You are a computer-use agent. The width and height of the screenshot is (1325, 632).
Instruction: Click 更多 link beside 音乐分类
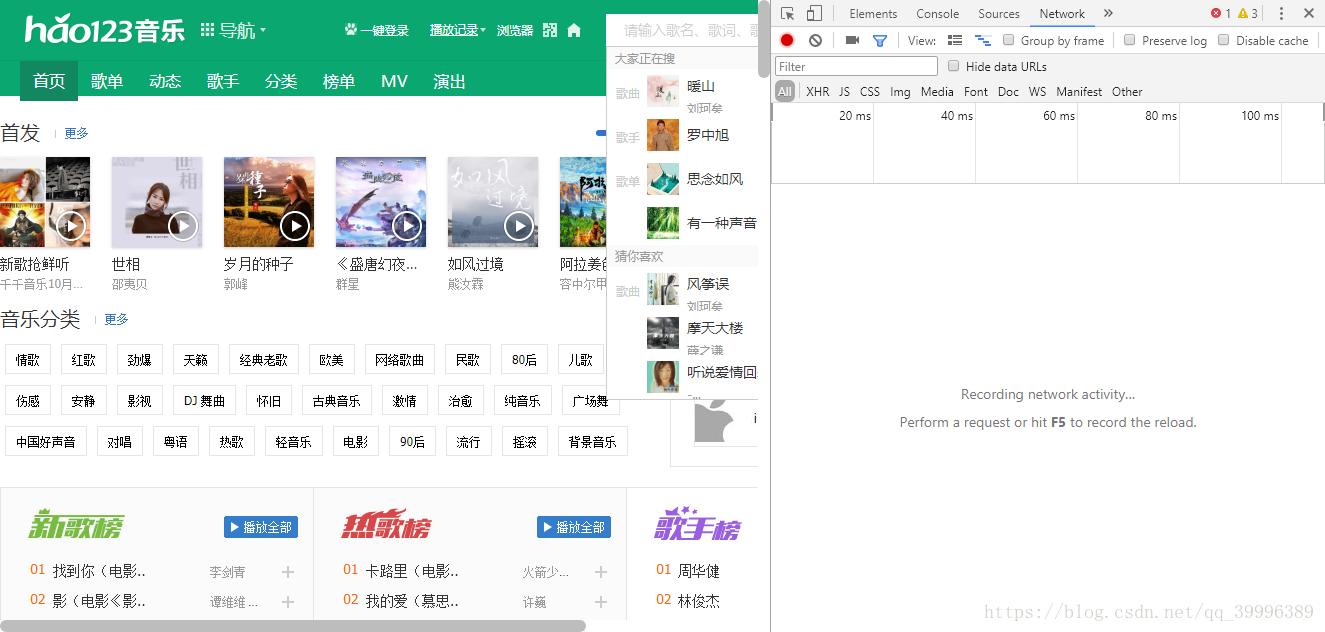(116, 319)
